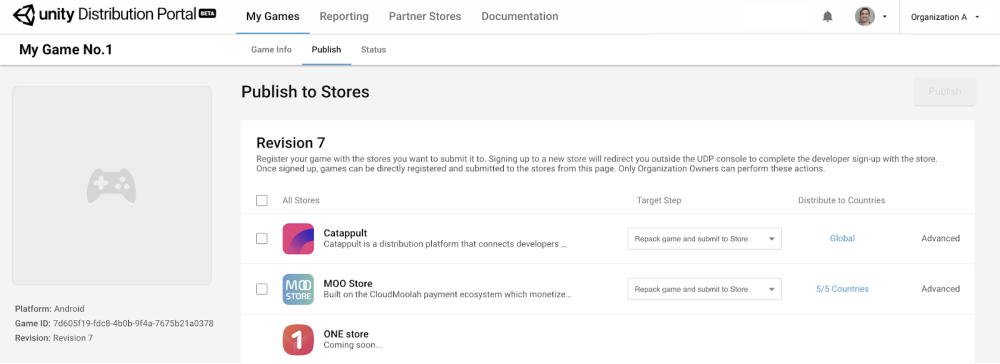The image size is (1000, 364).
Task: Expand the user account dropdown arrow
Action: (885, 17)
